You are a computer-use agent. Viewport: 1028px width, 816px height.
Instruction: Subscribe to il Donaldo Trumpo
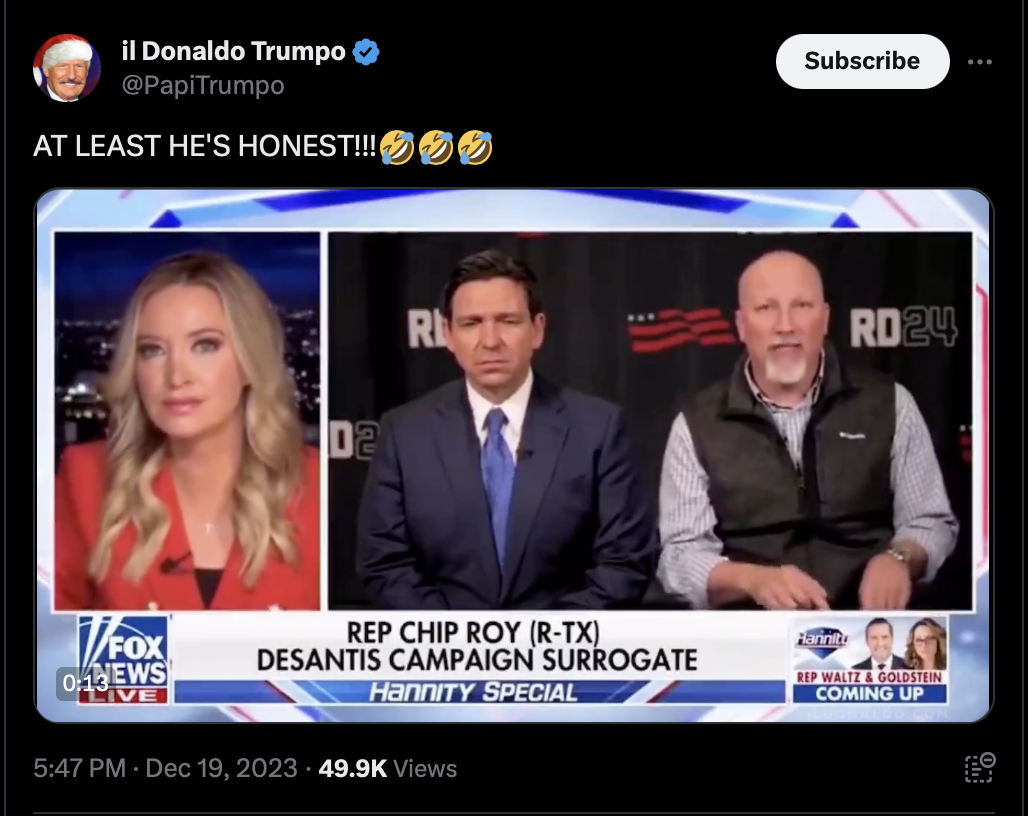(x=862, y=61)
